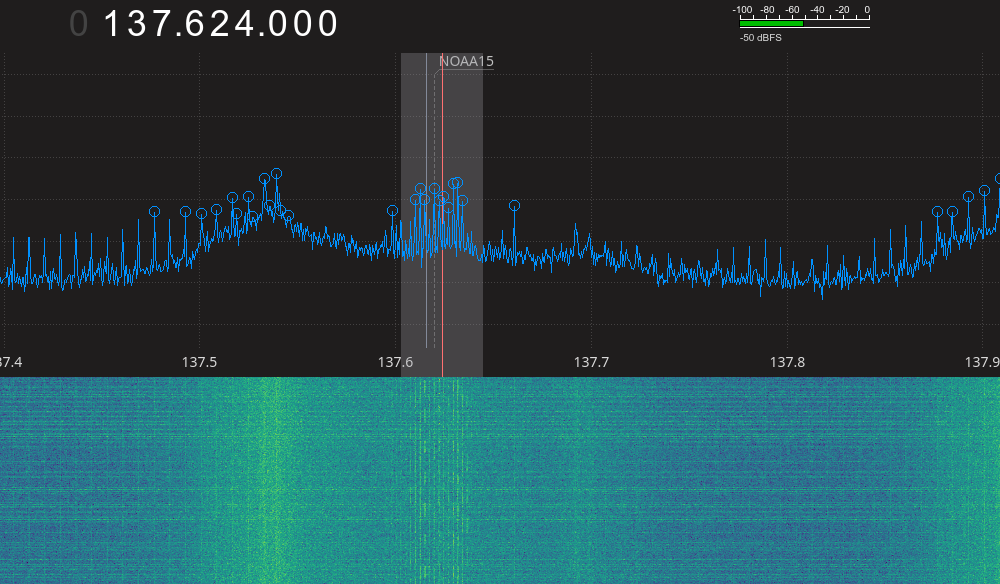Click the 137.8 frequency axis label

pos(788,361)
